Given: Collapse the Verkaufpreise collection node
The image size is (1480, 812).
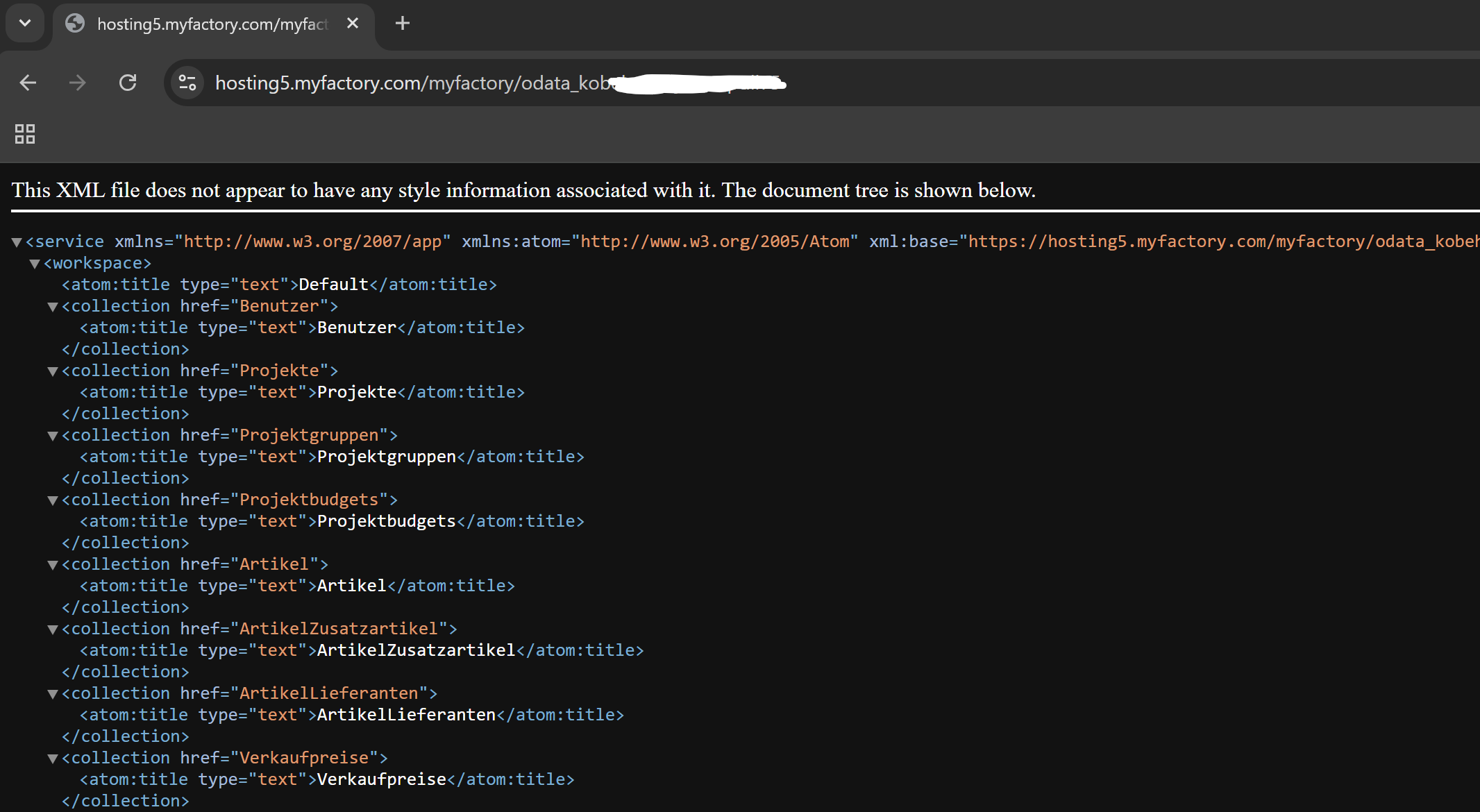Looking at the screenshot, I should pos(53,759).
